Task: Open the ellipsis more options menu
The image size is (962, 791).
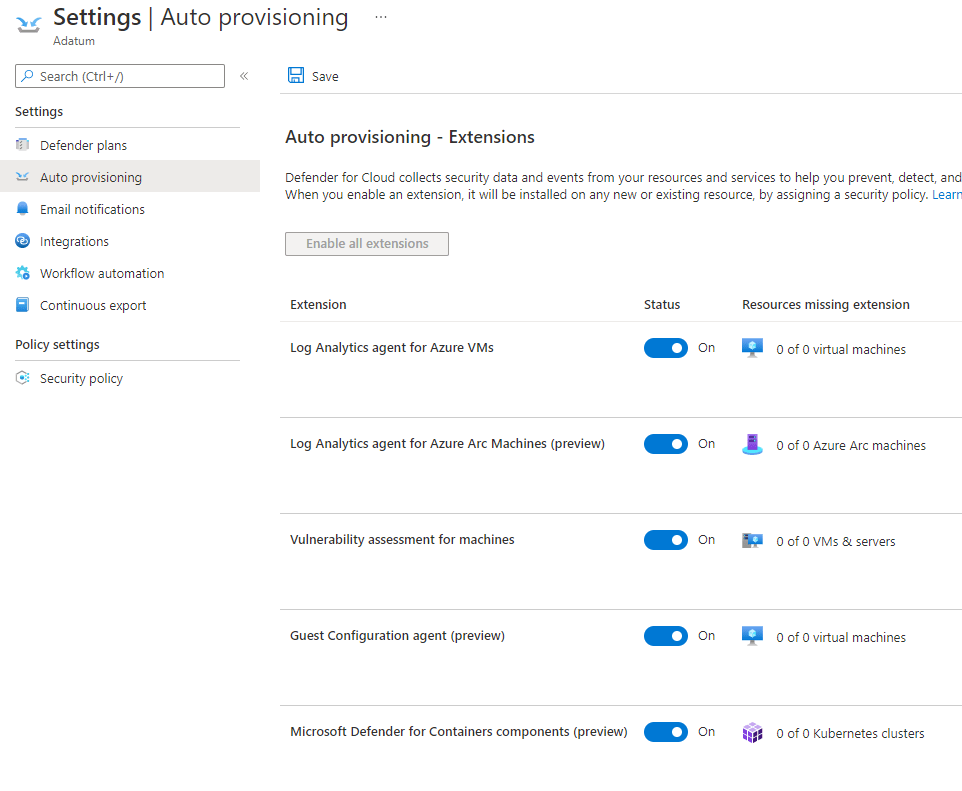Action: 381,17
